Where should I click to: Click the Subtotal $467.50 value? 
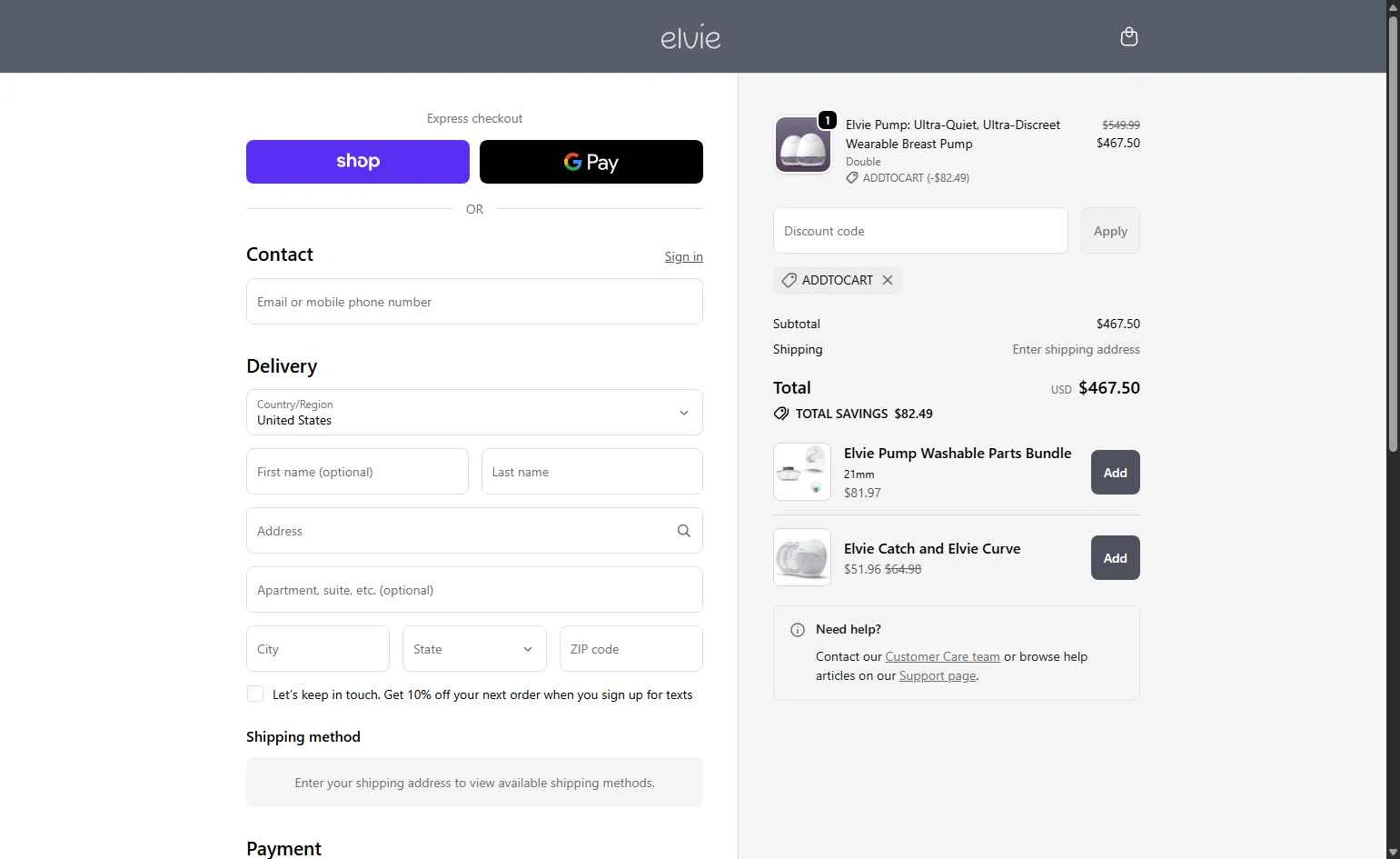pos(1118,324)
